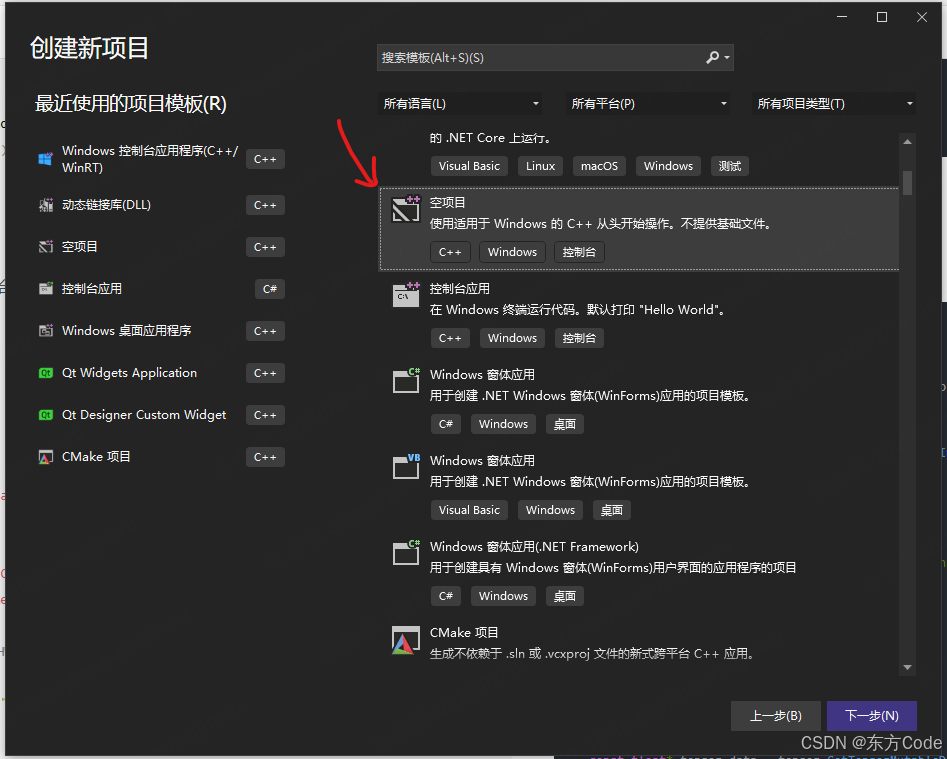
Task: Close the 创建新项目 dialog
Action: (922, 18)
